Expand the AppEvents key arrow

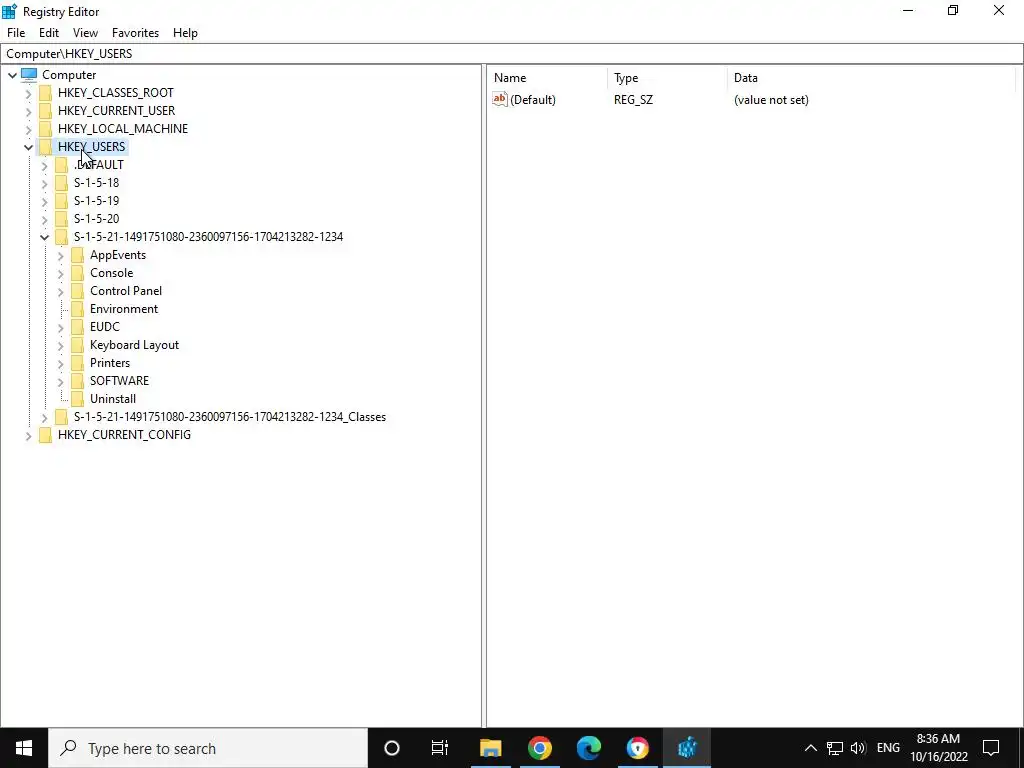tap(61, 255)
